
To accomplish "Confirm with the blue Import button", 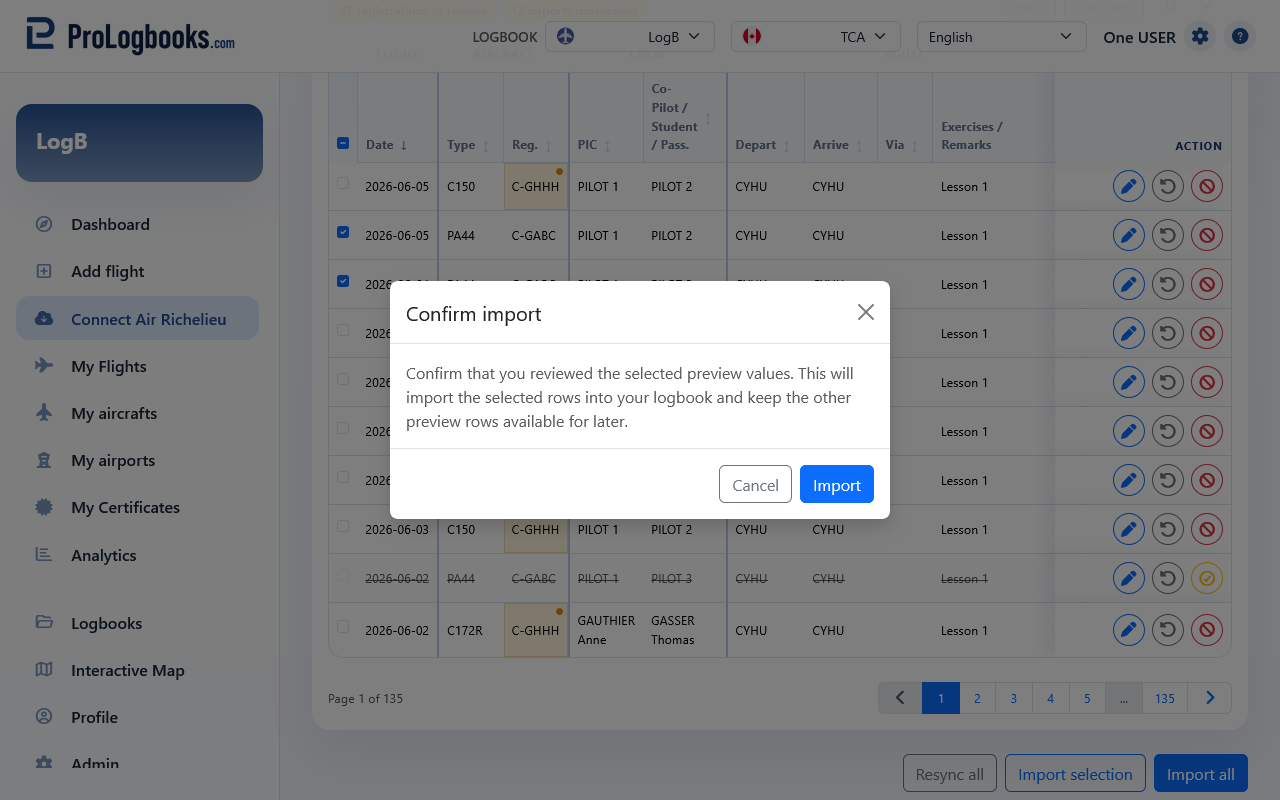I will pos(837,484).
